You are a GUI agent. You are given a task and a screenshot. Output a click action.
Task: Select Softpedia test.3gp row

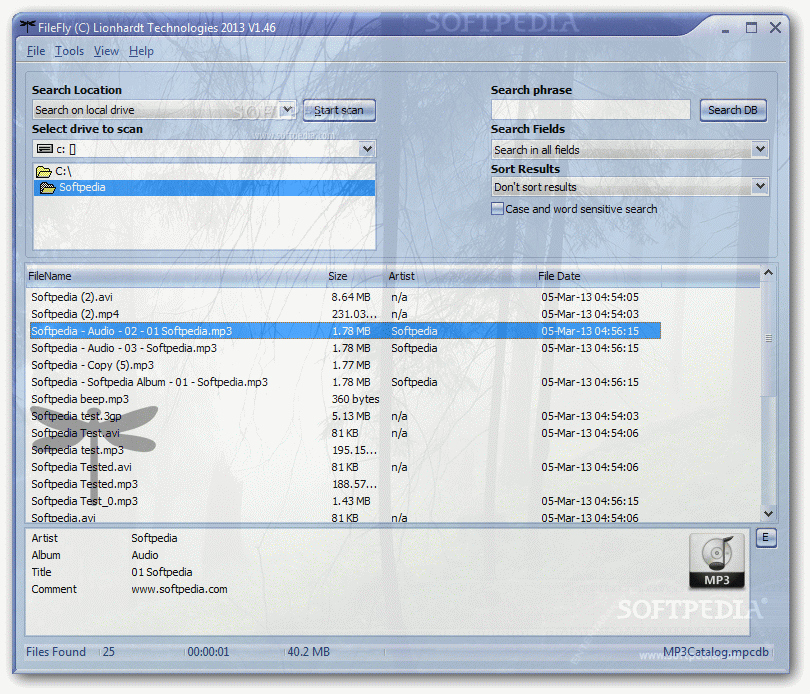pos(345,417)
